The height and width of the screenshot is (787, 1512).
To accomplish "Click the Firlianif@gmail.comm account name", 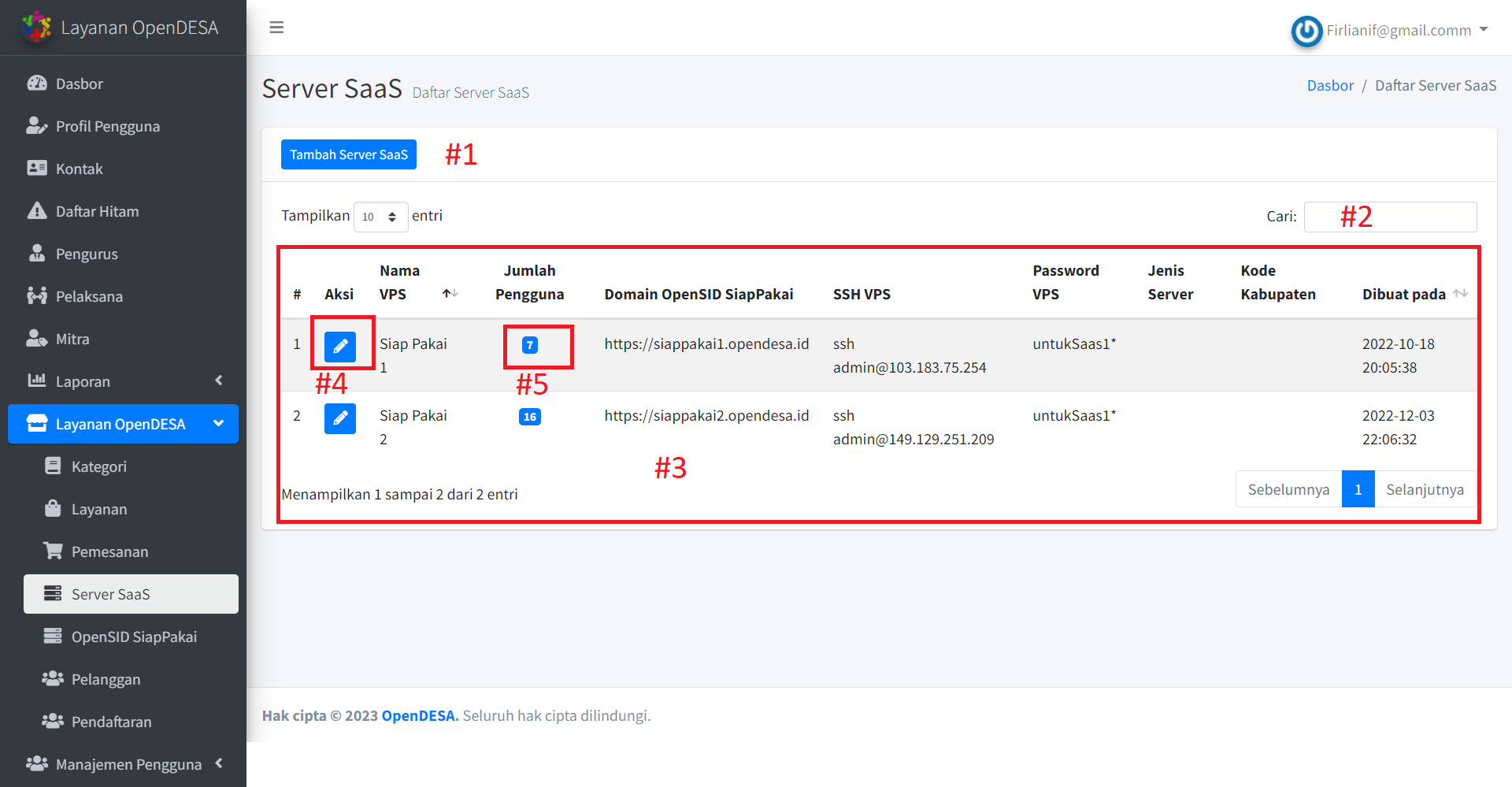I will [x=1399, y=31].
